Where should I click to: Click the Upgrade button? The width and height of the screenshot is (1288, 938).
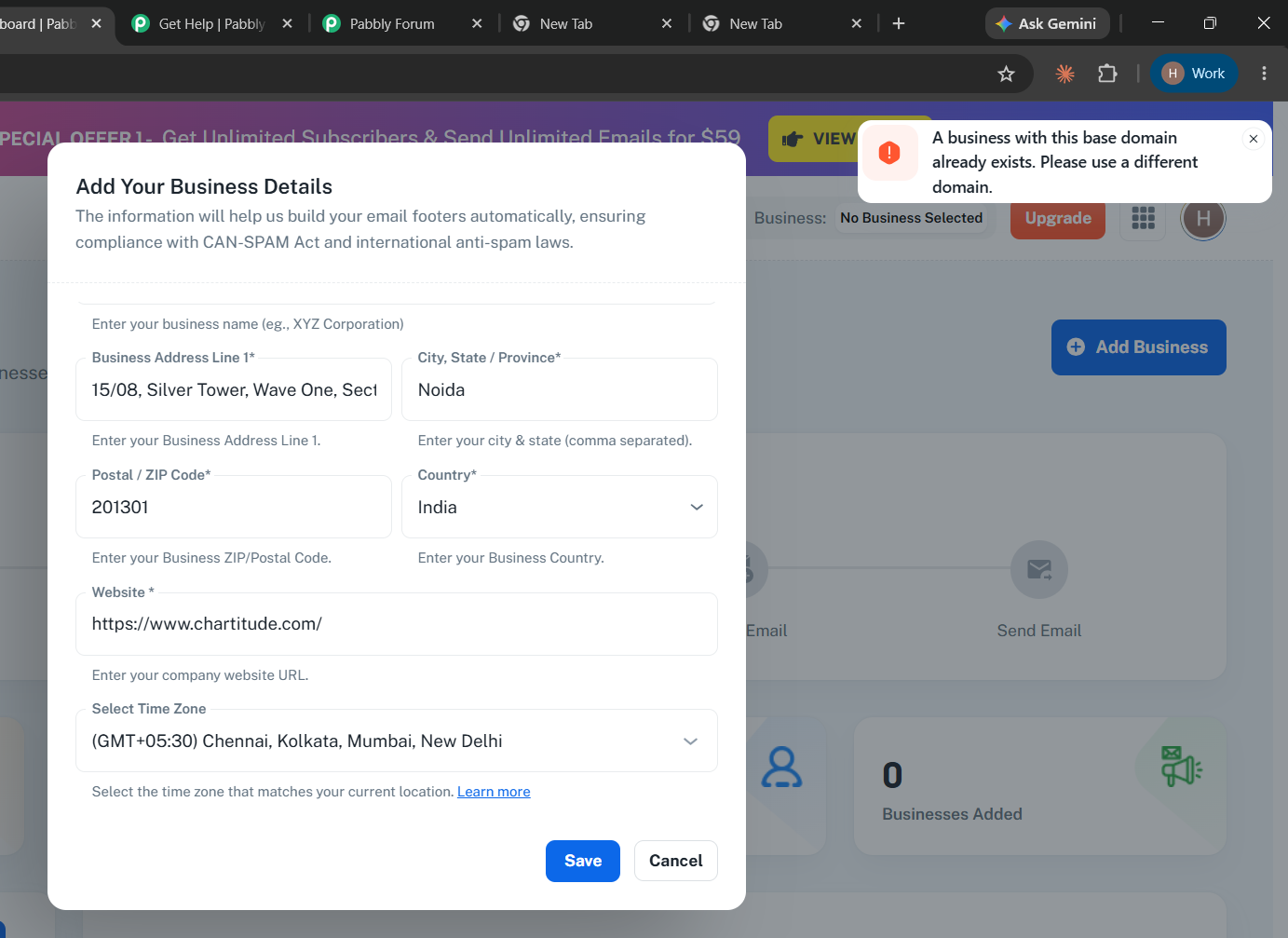click(1058, 218)
